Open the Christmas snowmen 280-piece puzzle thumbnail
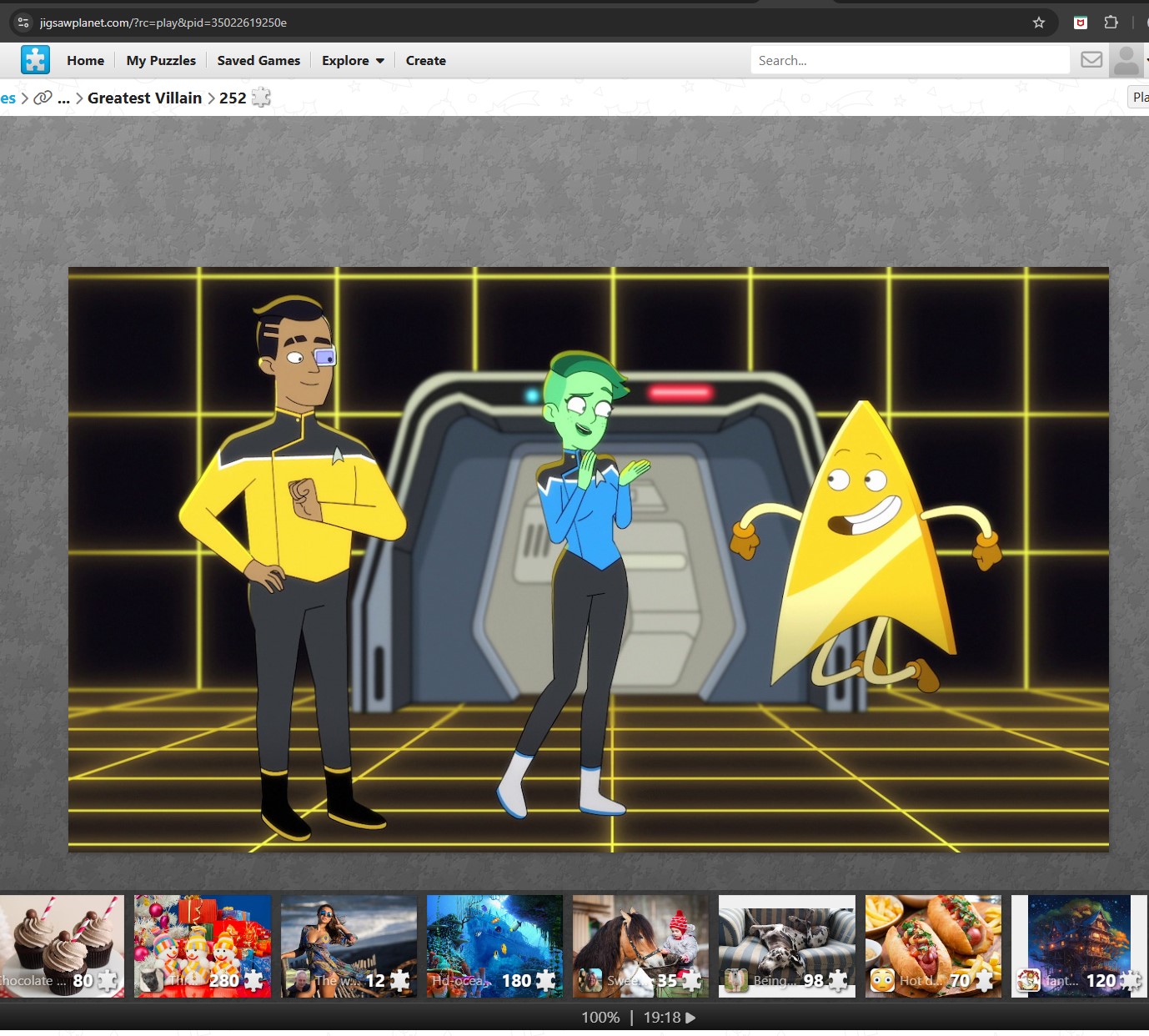This screenshot has height=1036, width=1149. [203, 946]
